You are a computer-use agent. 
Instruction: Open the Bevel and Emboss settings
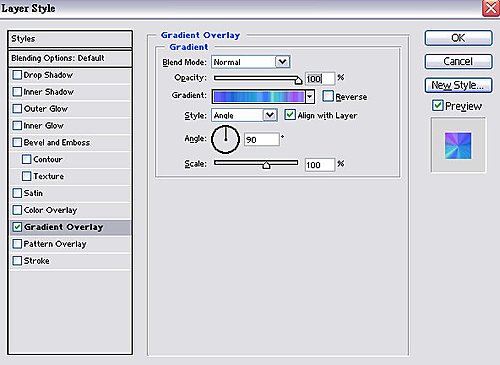click(x=57, y=143)
